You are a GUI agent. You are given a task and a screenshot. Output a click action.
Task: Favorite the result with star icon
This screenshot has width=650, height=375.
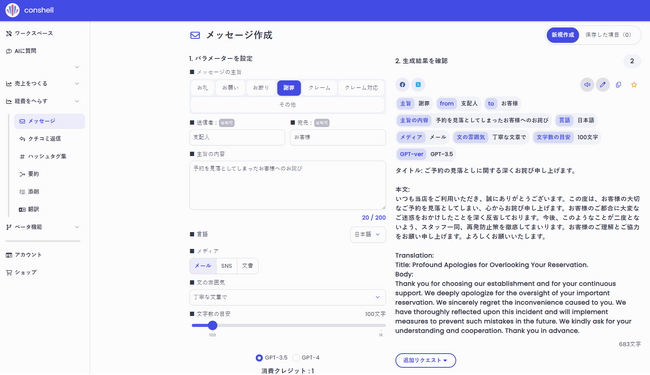pyautogui.click(x=634, y=85)
